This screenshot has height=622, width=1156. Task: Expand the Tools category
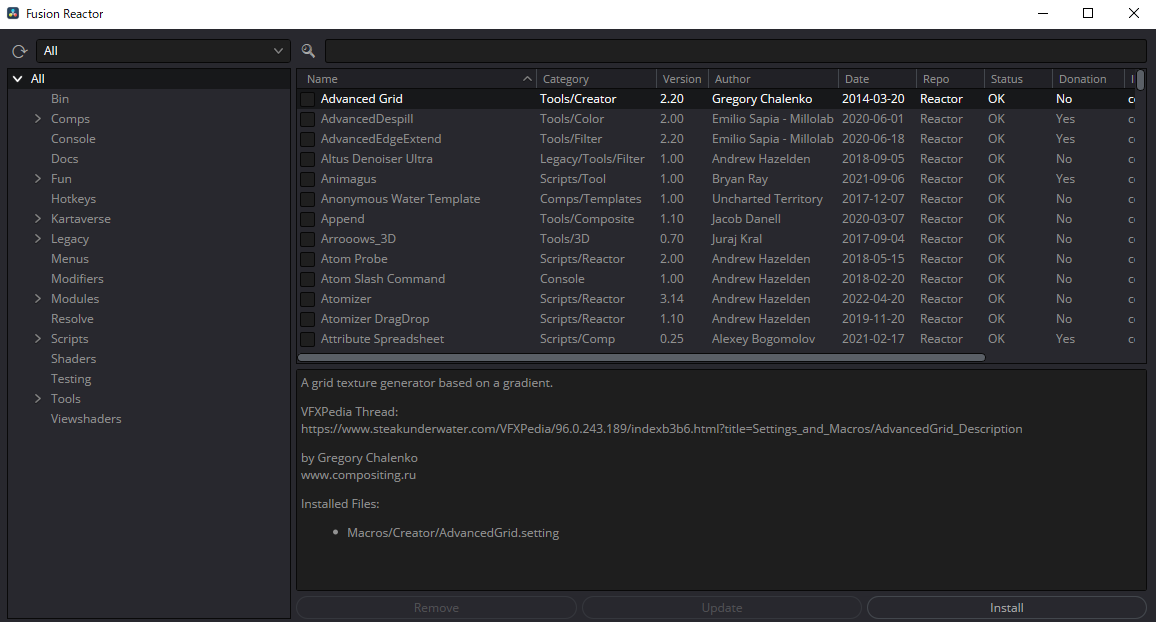coord(38,399)
